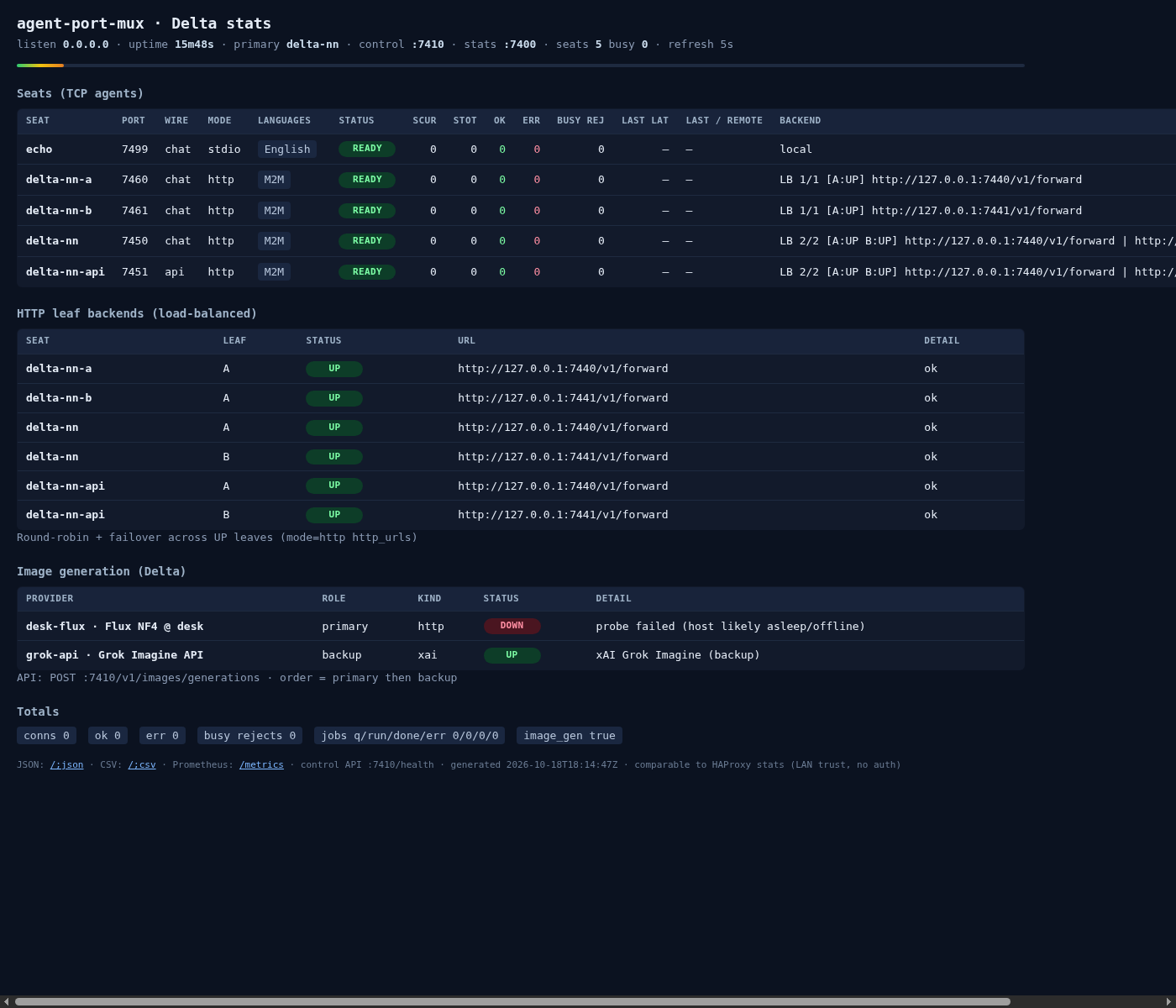This screenshot has height=1008, width=1176.
Task: Click the "KIND" column header
Action: 430,599
